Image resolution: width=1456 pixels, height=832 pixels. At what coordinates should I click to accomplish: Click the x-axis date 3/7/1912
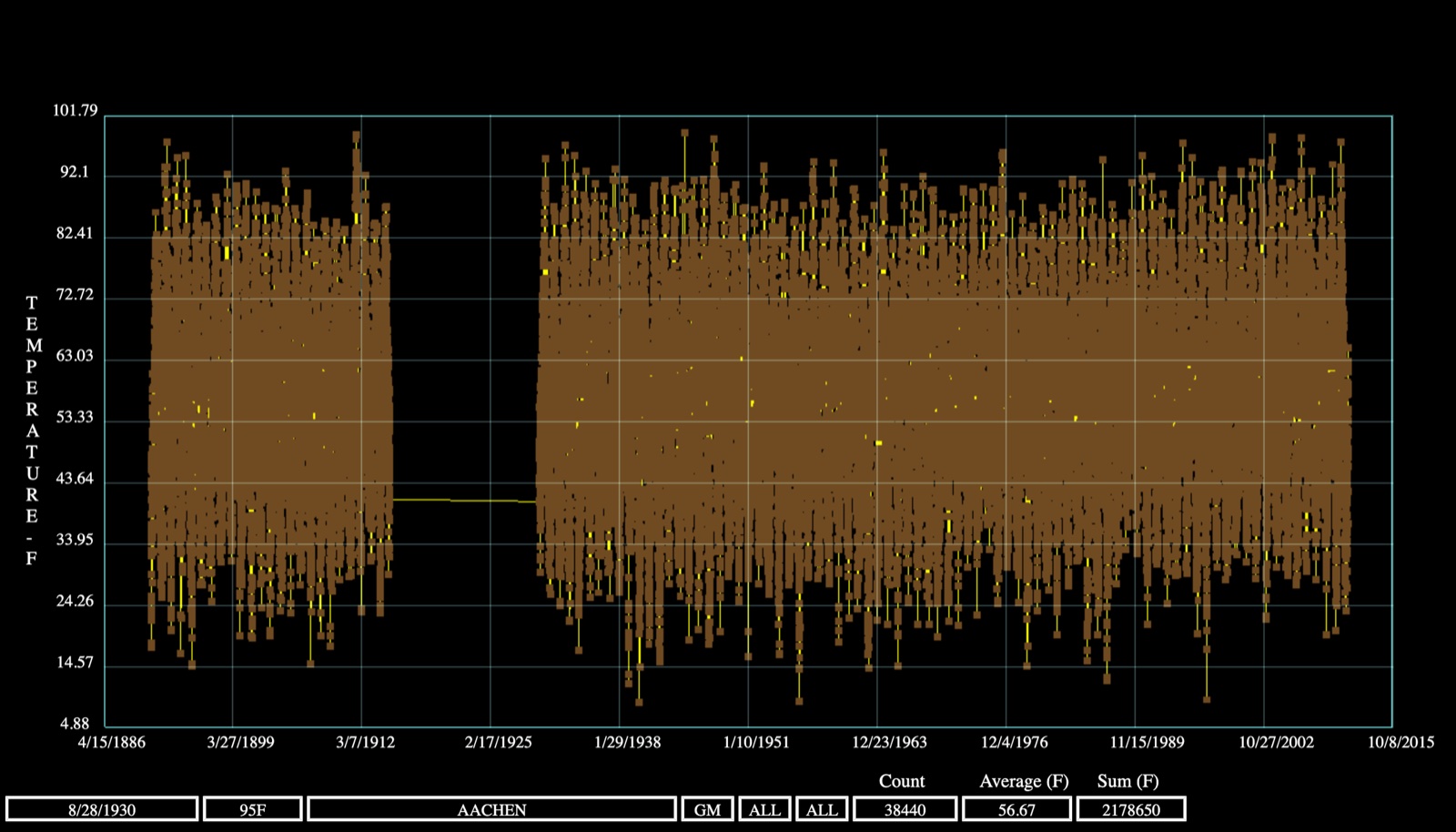tap(365, 742)
